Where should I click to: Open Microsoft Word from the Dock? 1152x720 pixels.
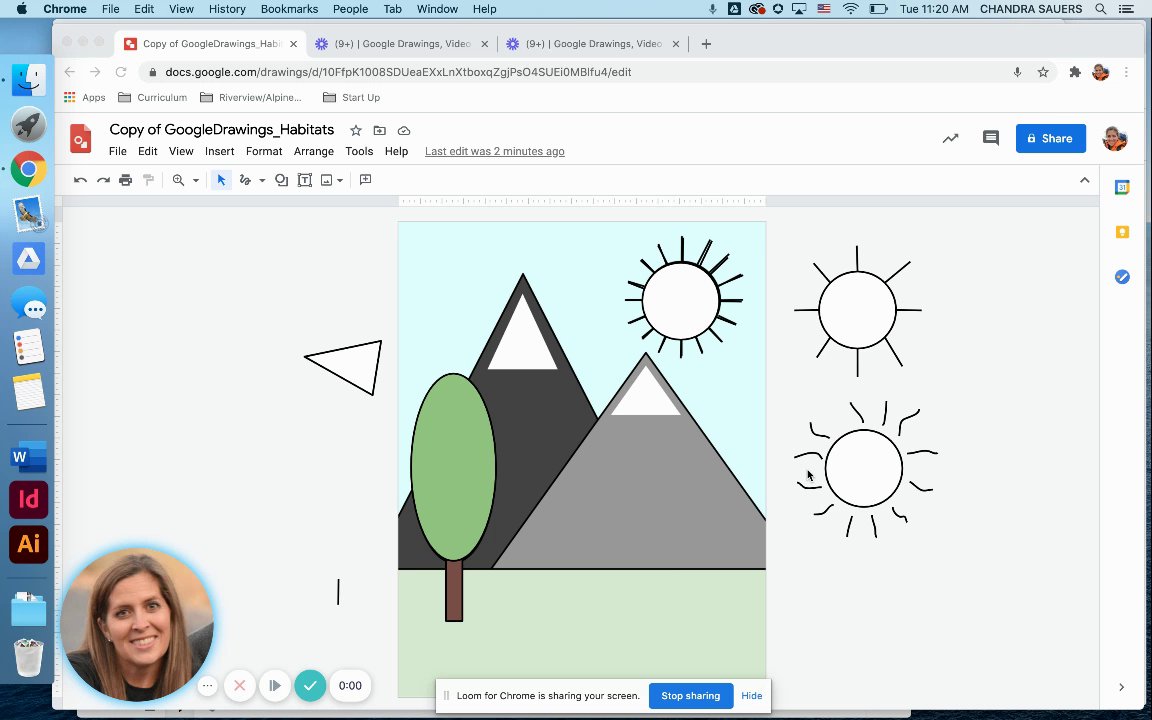tap(29, 456)
